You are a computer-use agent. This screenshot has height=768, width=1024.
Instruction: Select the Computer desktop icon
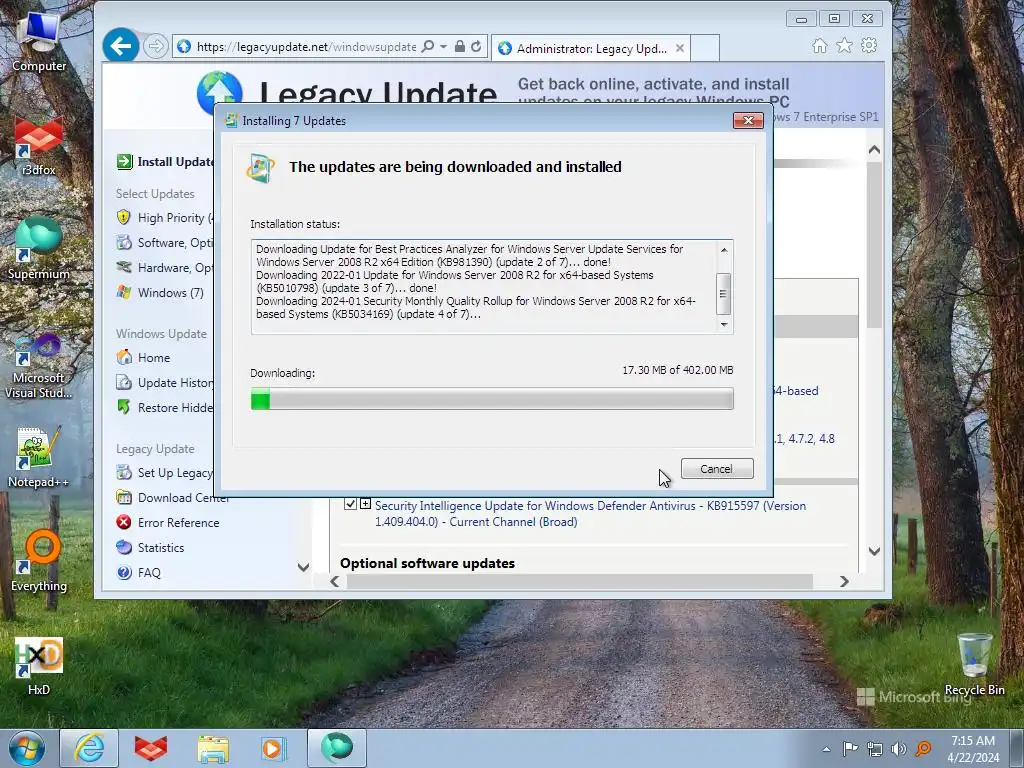click(x=39, y=40)
